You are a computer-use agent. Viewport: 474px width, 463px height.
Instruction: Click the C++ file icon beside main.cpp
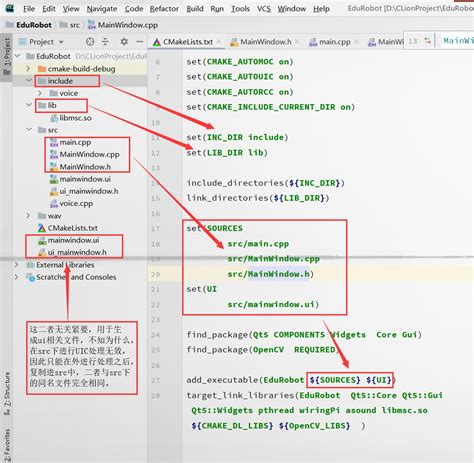[x=54, y=143]
